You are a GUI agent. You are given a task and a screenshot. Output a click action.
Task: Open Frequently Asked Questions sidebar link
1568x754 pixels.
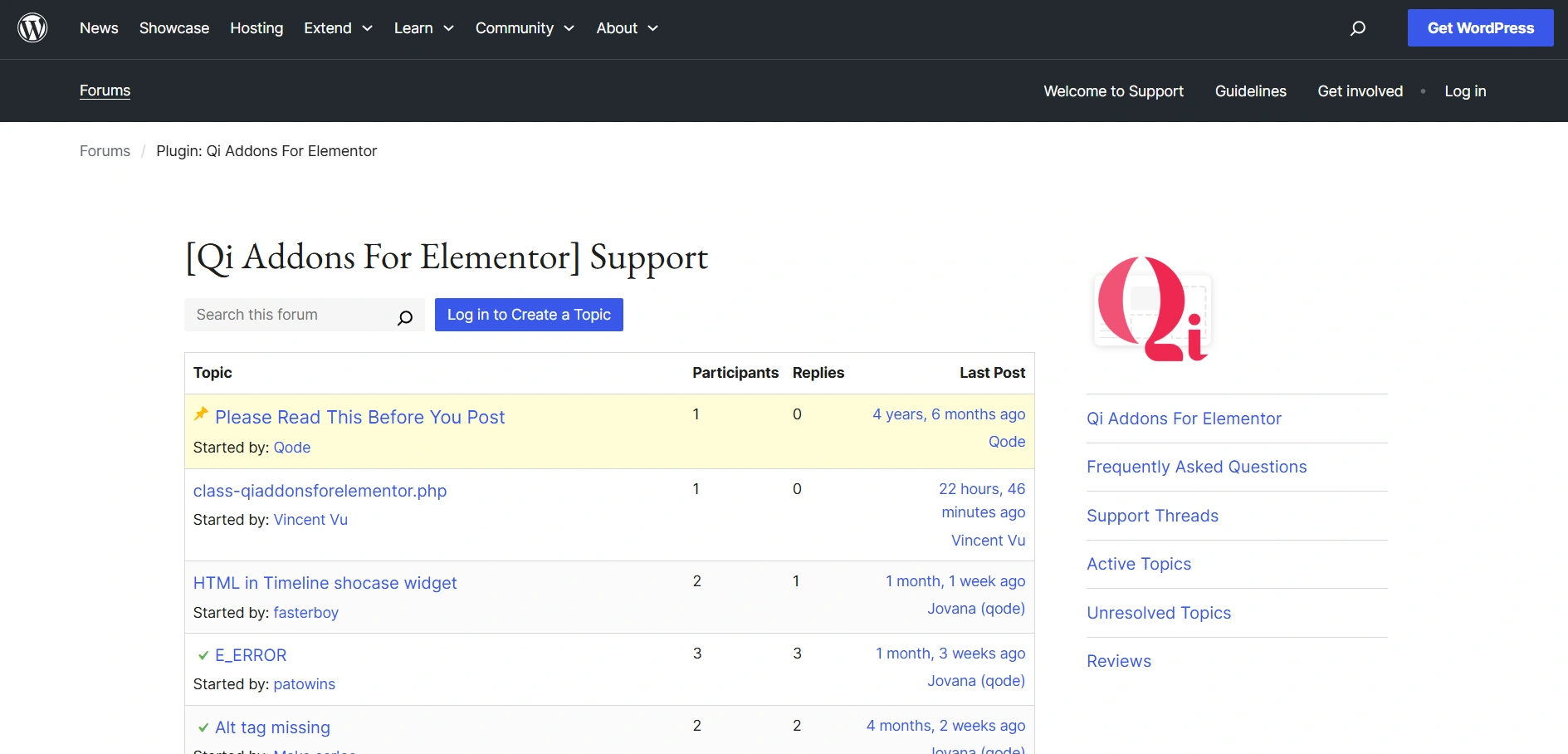(x=1196, y=467)
